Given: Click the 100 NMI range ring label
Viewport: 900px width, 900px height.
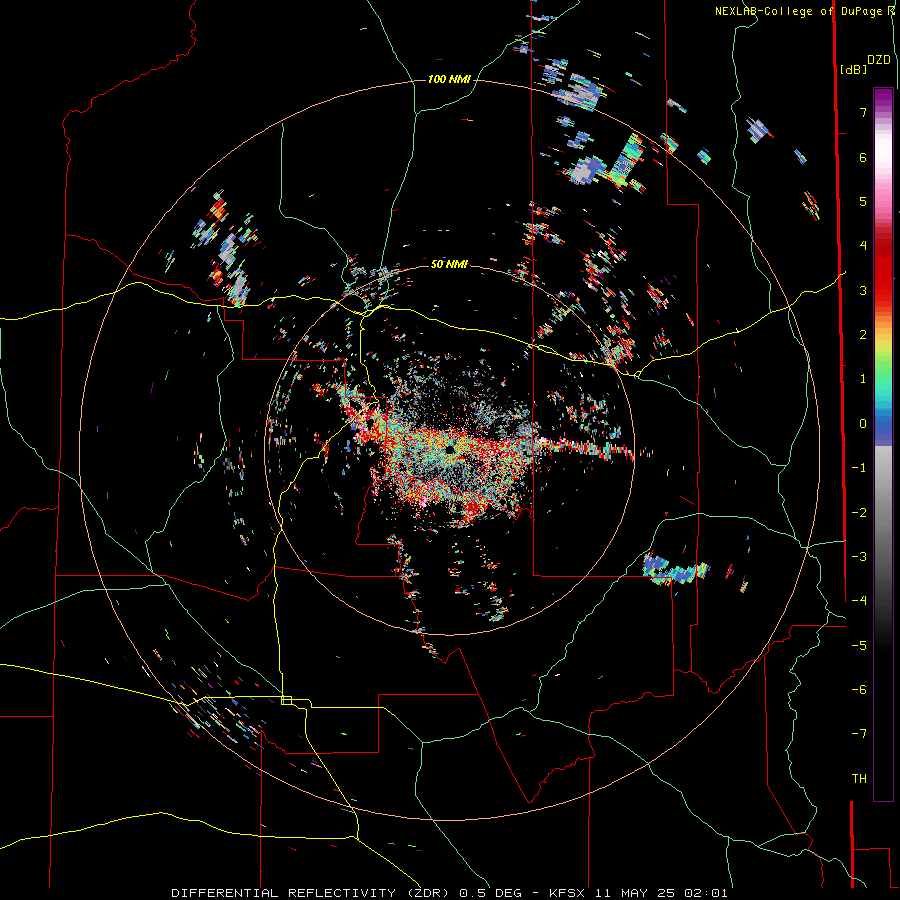Looking at the screenshot, I should tap(449, 79).
